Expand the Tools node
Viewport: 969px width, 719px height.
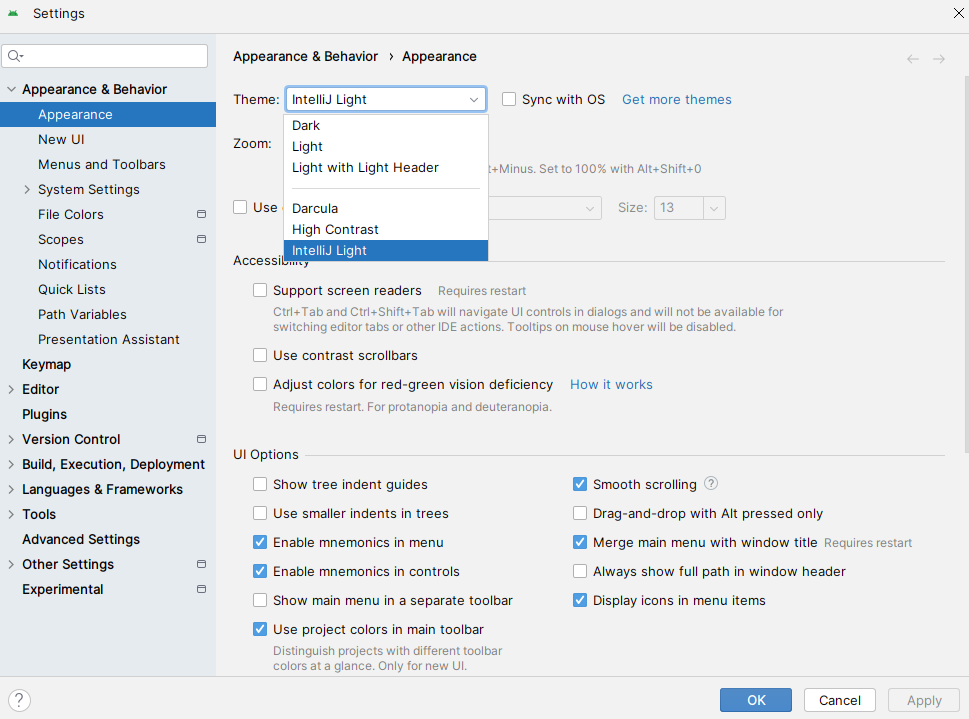pos(11,514)
